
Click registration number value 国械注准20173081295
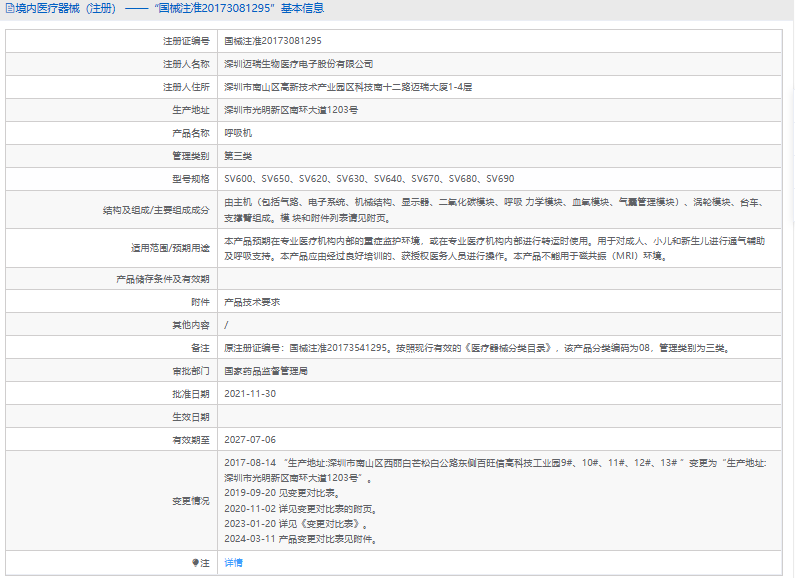(x=272, y=41)
